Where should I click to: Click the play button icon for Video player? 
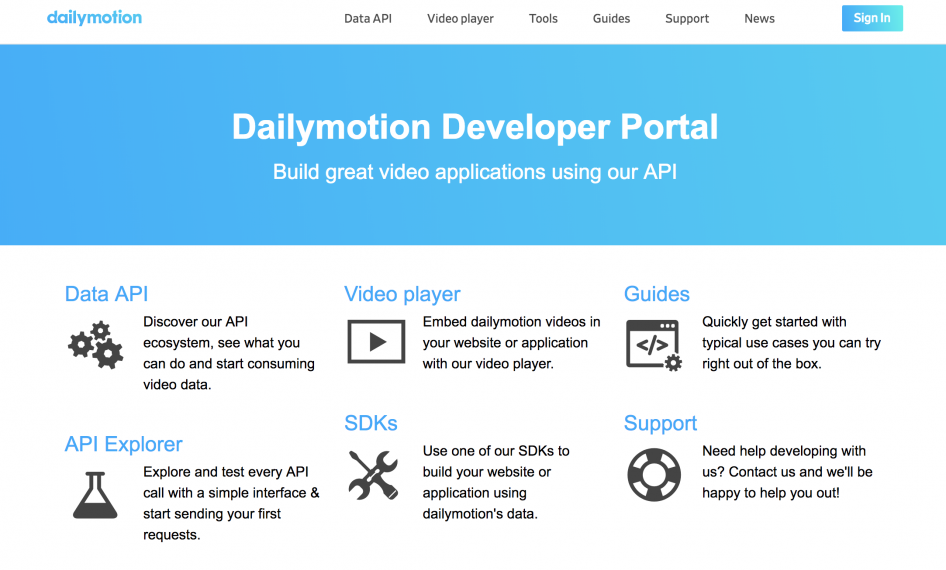[x=376, y=342]
